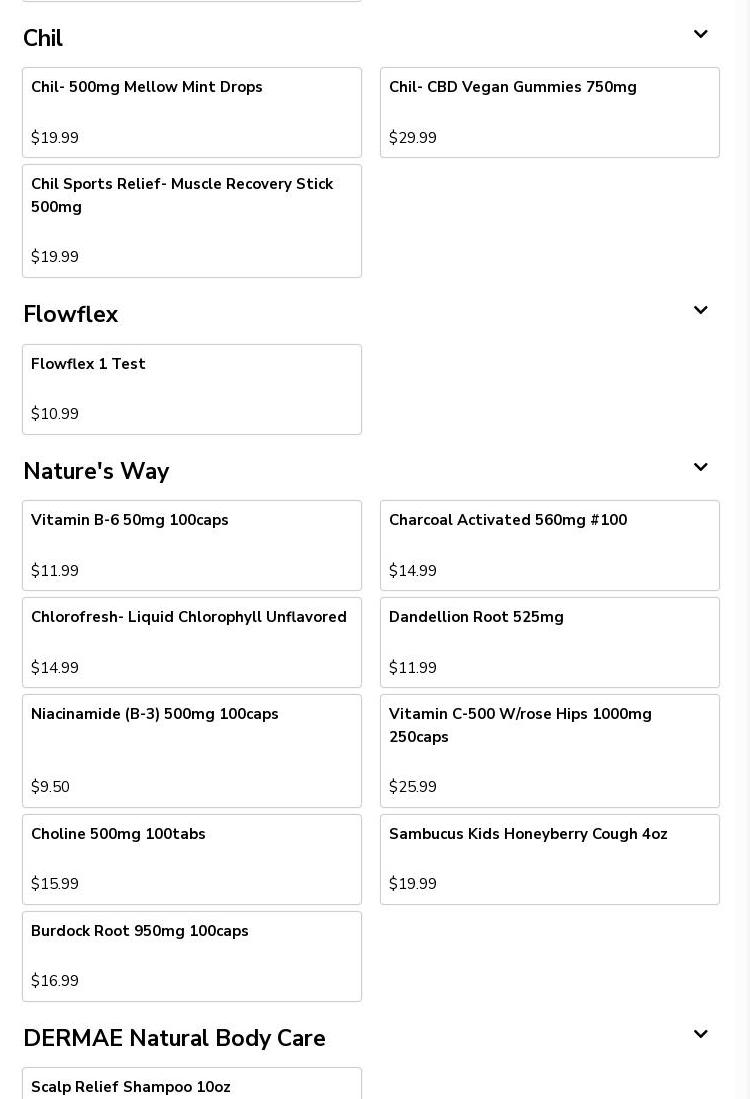Pick Vitamin C-500 W/rose Hips 1000mg

pos(550,750)
